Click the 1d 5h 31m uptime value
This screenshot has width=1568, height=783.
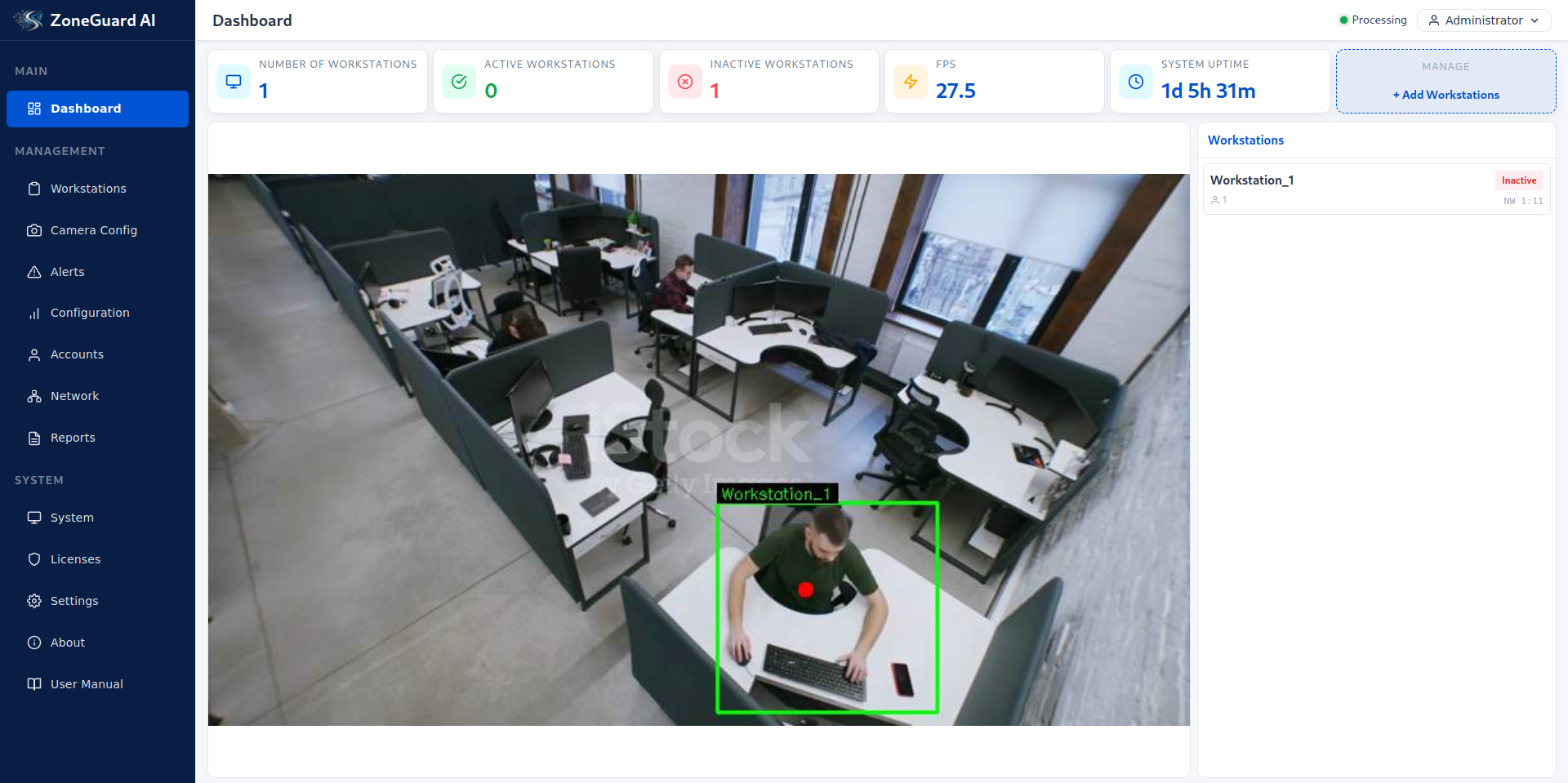1208,91
